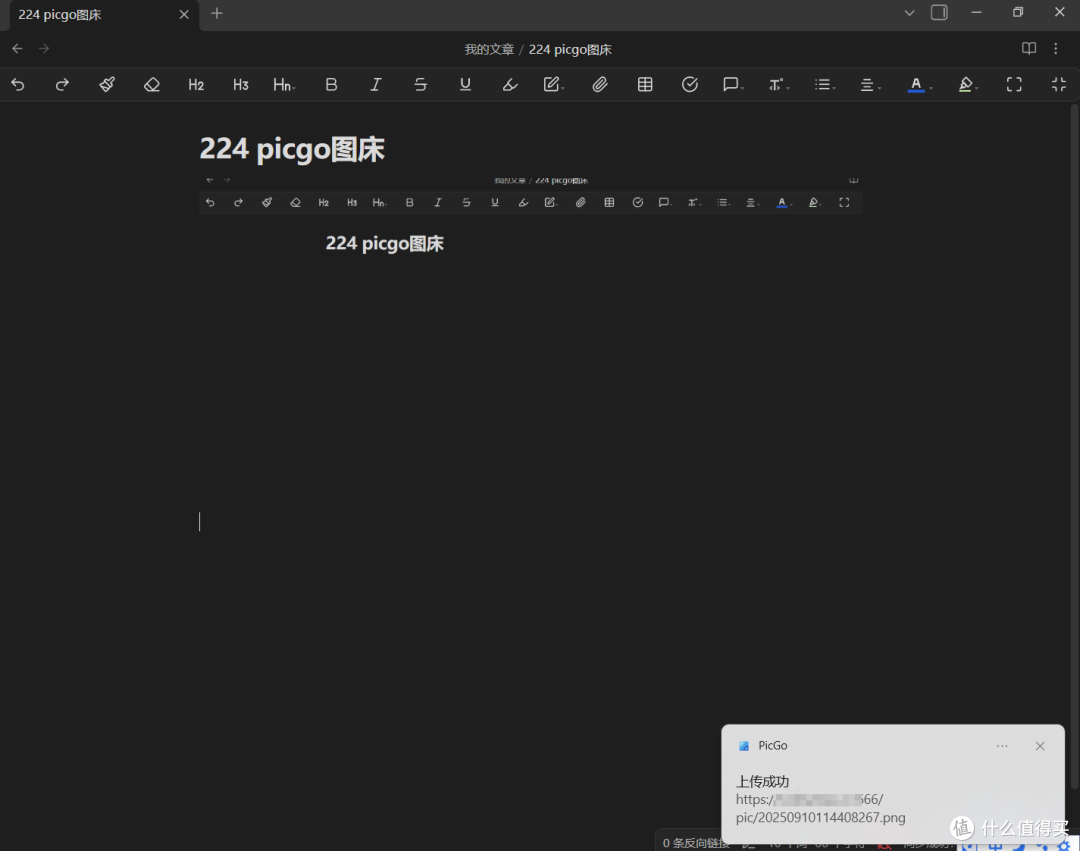This screenshot has height=851, width=1080.
Task: Open the three-dot more options menu
Action: point(1056,48)
